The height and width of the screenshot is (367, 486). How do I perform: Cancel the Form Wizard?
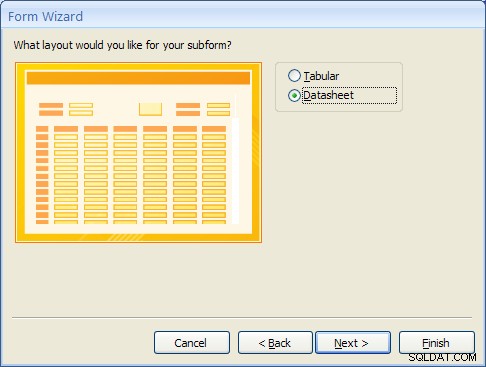click(x=192, y=343)
